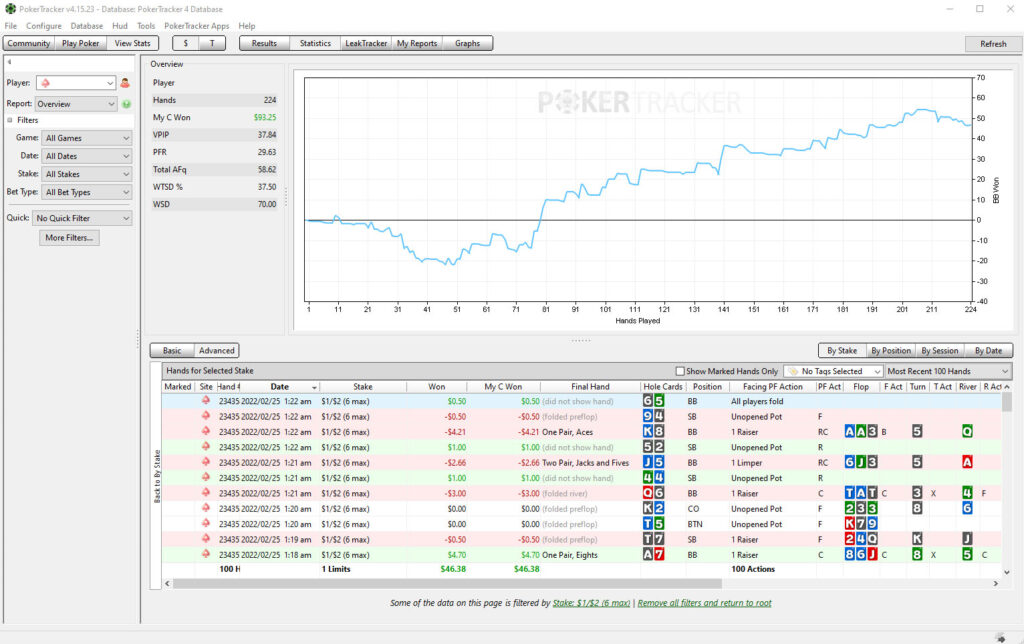This screenshot has width=1024, height=644.
Task: Open the No Tags Selected dropdown
Action: (833, 371)
